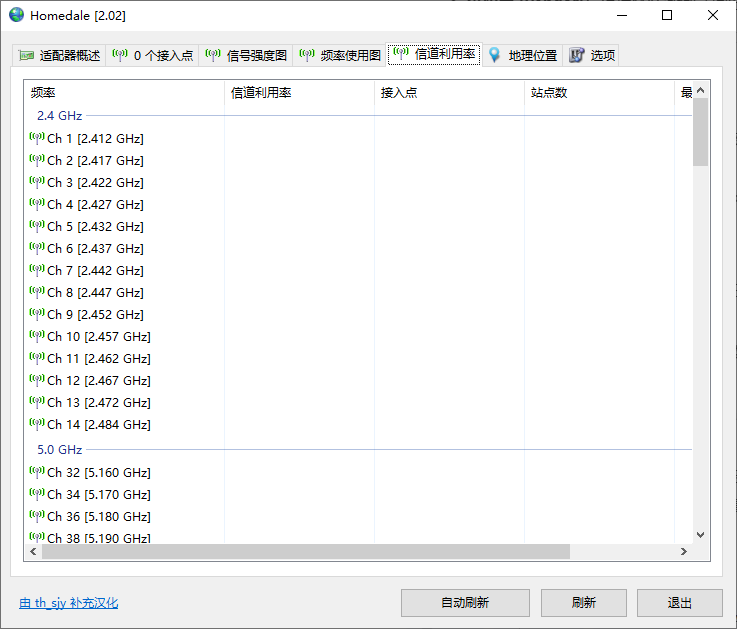
Task: Click antenna icon beside Ch 6 [2.437 GHz]
Action: (37, 248)
